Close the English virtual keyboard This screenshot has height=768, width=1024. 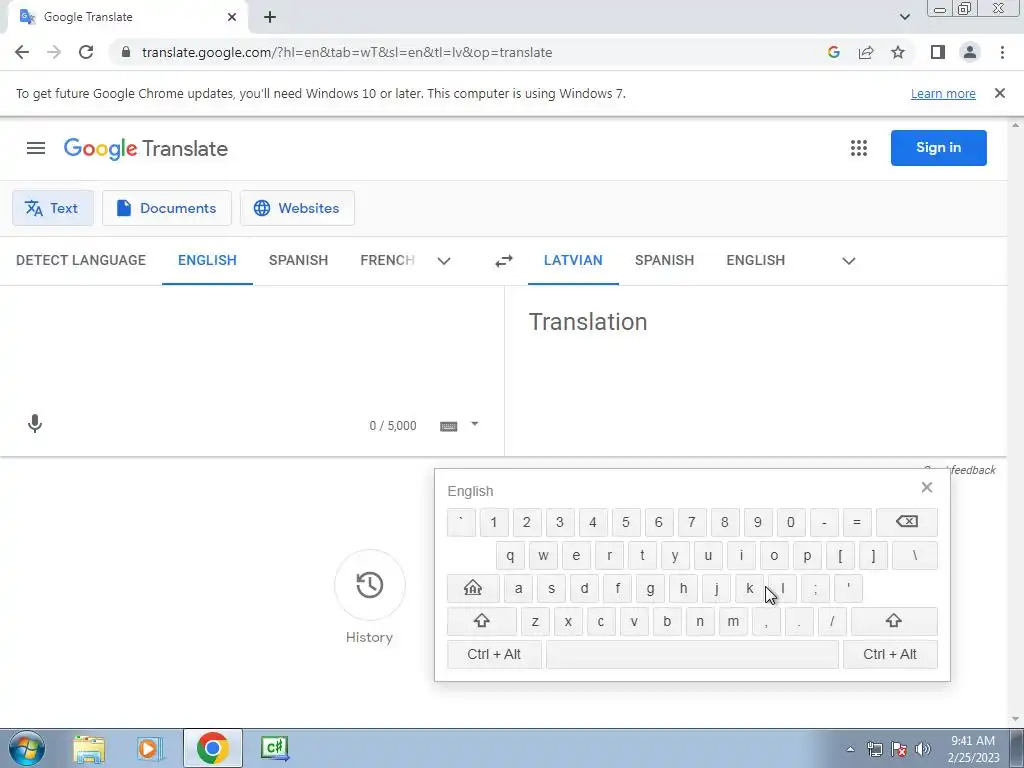(927, 487)
